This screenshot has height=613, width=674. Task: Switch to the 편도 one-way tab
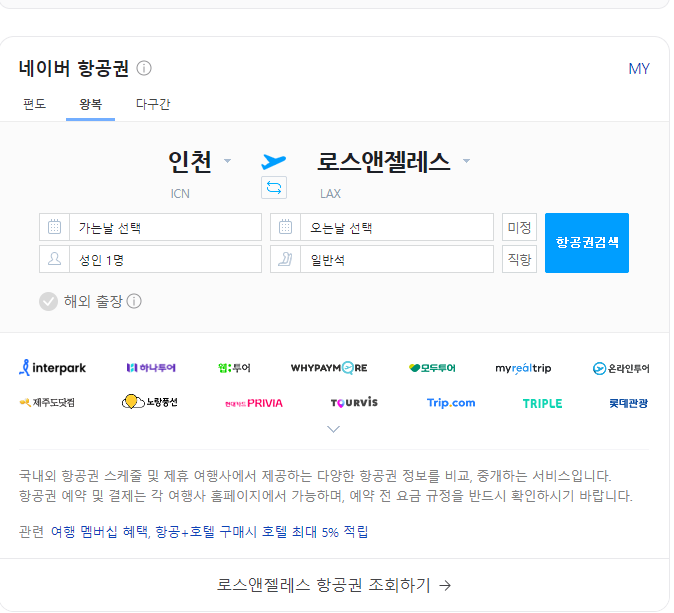tap(34, 104)
